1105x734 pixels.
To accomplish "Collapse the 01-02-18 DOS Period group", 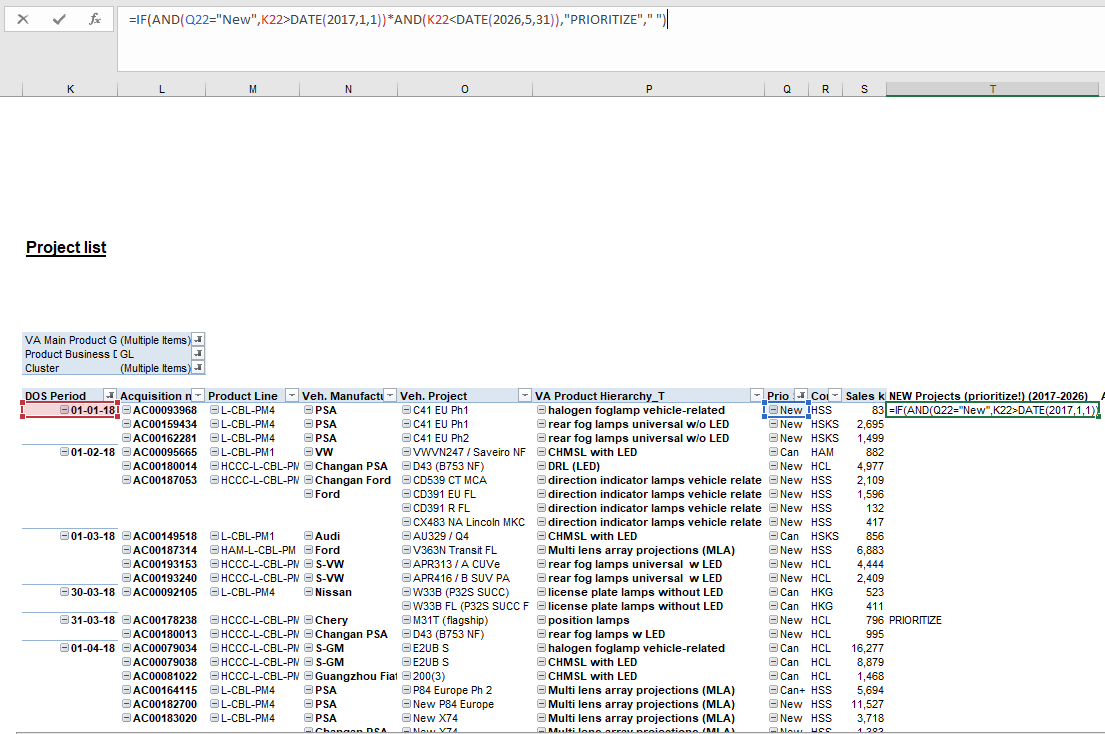I will point(64,452).
